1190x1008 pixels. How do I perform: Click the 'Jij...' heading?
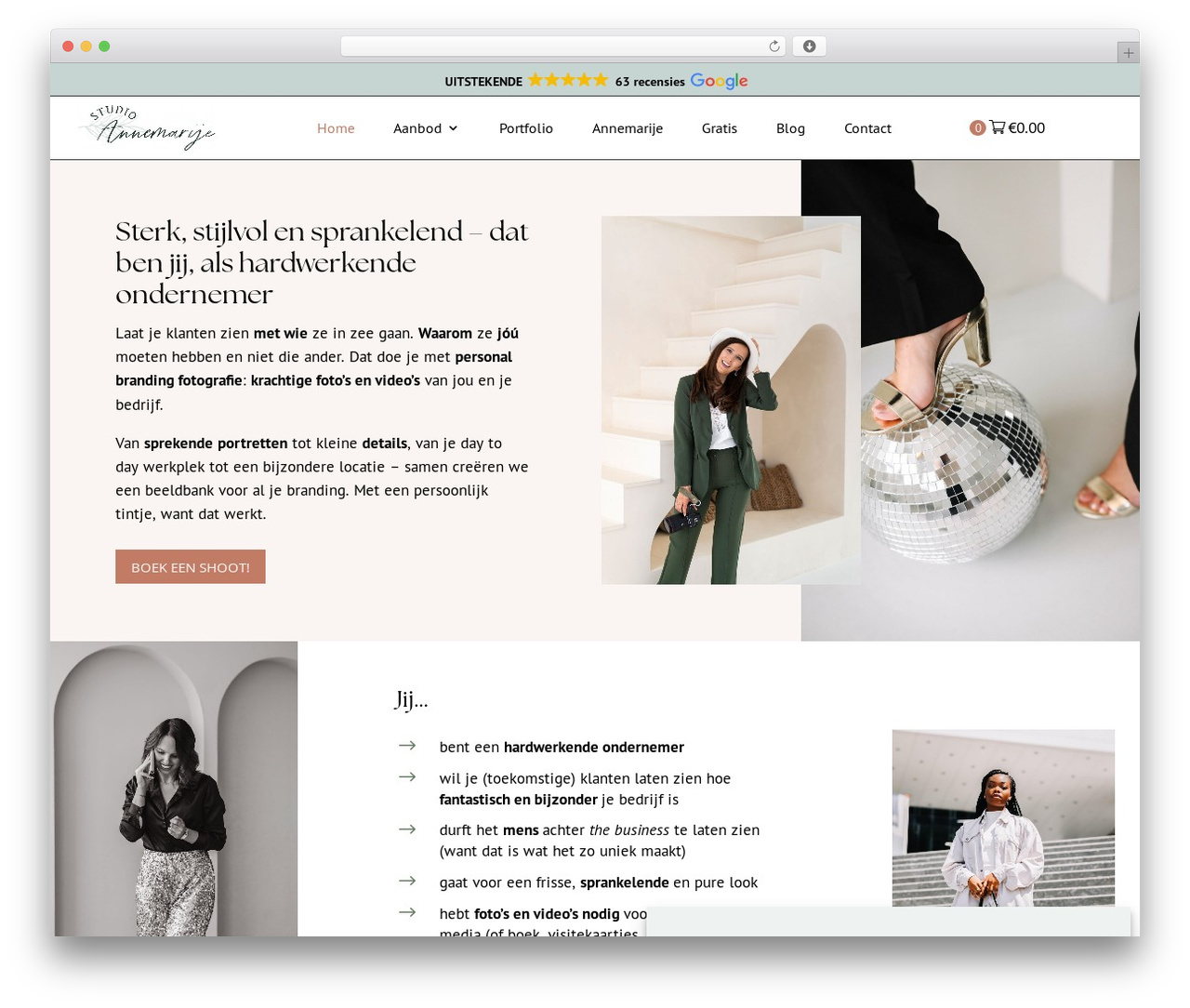411,699
